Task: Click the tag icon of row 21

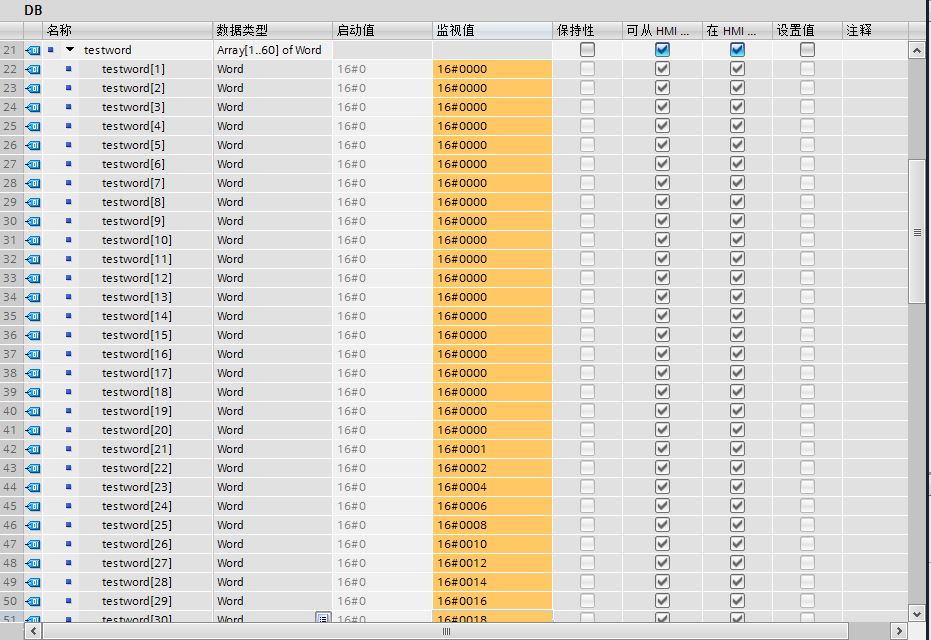Action: [33, 50]
